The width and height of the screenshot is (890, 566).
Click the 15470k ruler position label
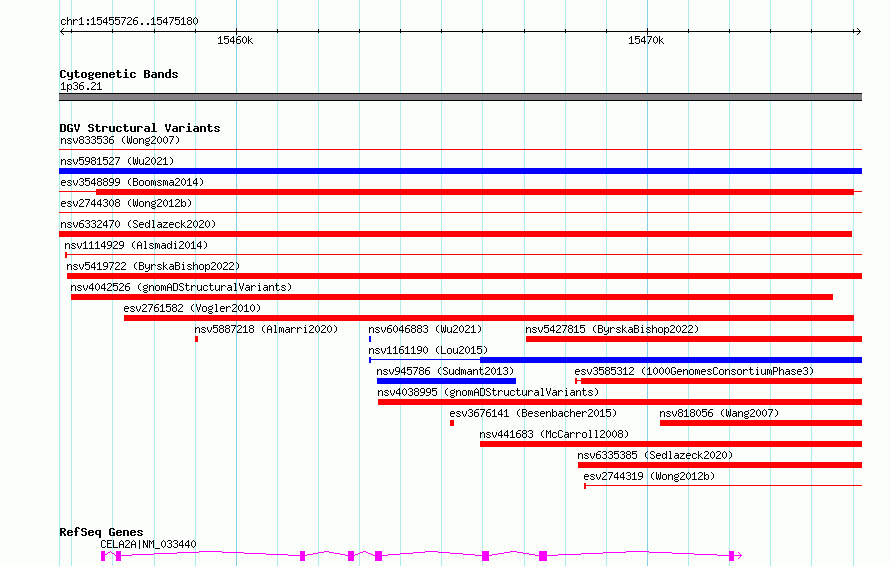point(646,40)
